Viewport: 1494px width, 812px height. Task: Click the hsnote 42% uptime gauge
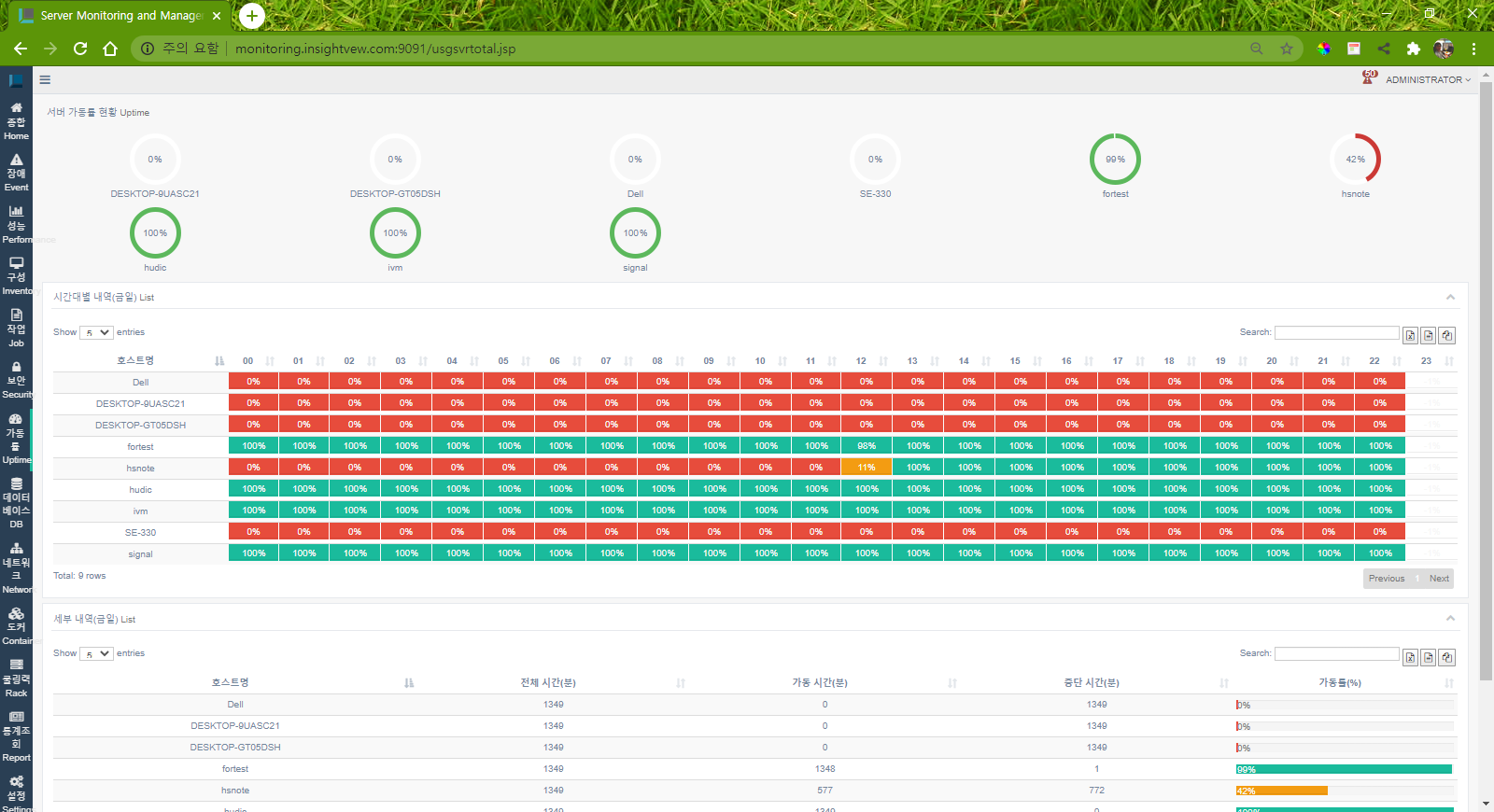(1355, 160)
